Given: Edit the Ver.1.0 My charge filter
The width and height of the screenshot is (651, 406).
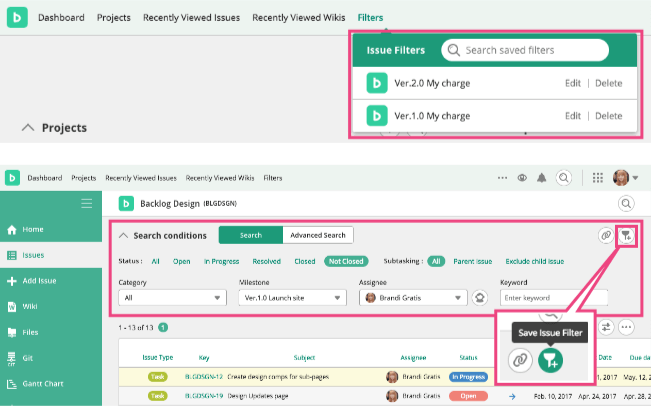Looking at the screenshot, I should (573, 116).
